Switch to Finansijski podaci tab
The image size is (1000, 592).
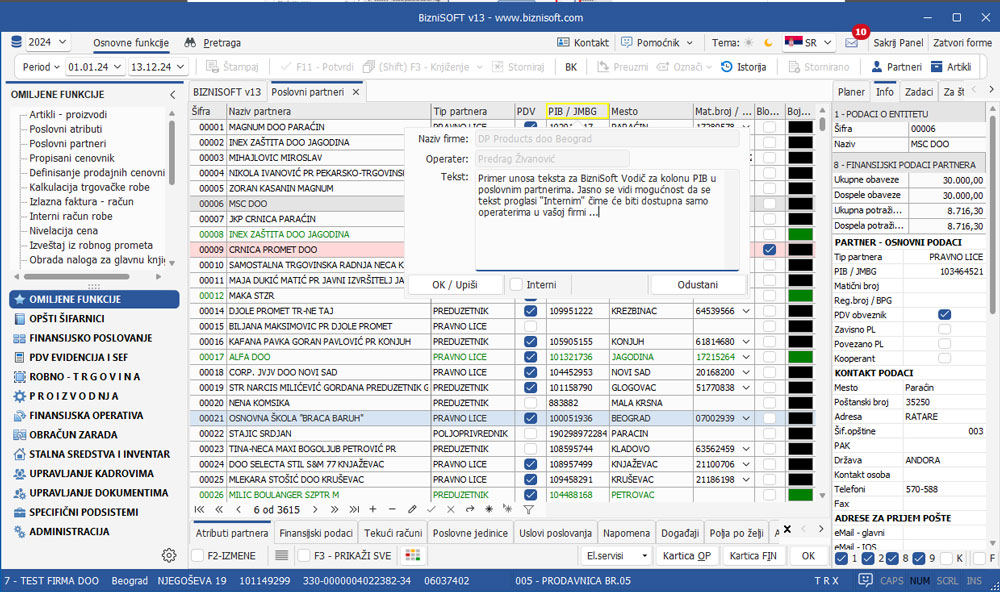point(315,533)
